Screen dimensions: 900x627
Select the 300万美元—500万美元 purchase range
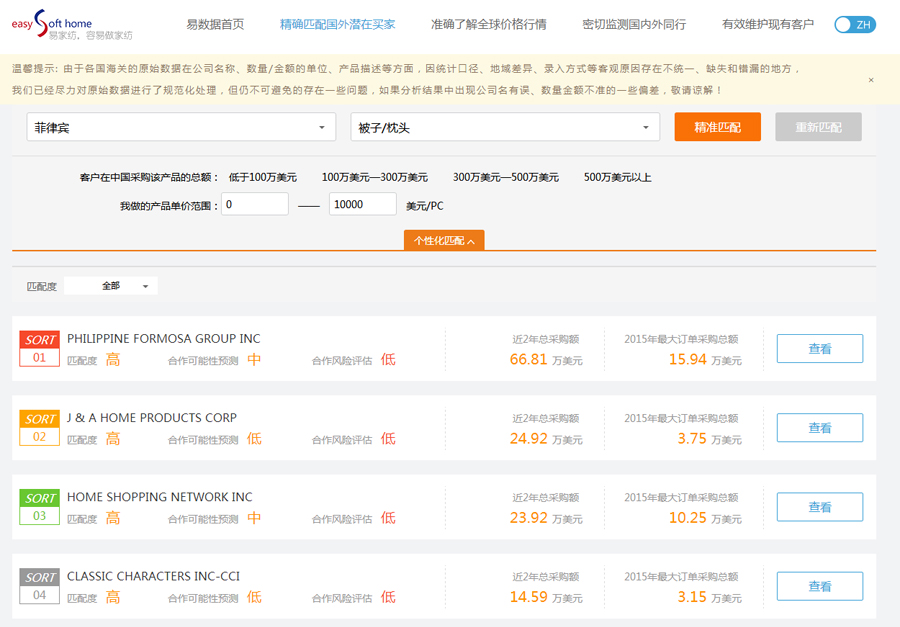click(x=506, y=177)
